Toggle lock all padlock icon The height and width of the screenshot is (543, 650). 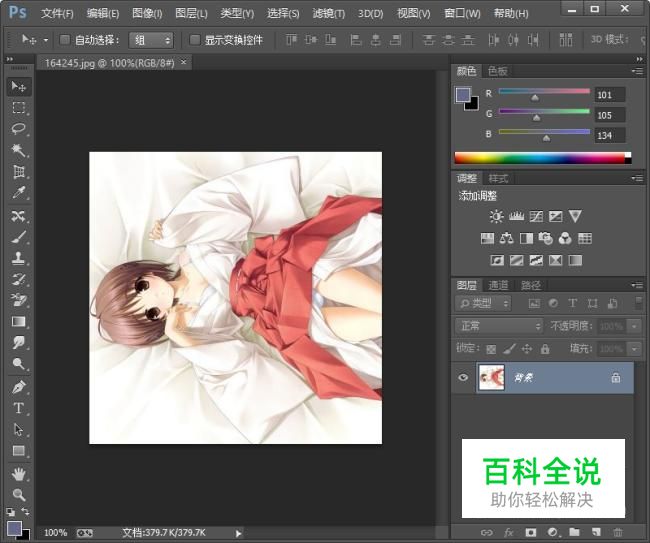click(545, 349)
